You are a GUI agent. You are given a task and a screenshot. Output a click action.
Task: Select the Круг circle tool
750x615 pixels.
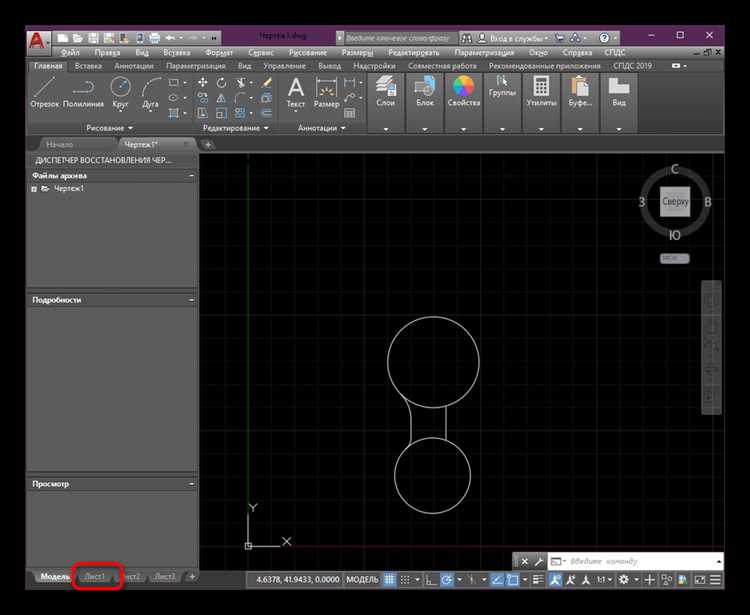tap(121, 92)
